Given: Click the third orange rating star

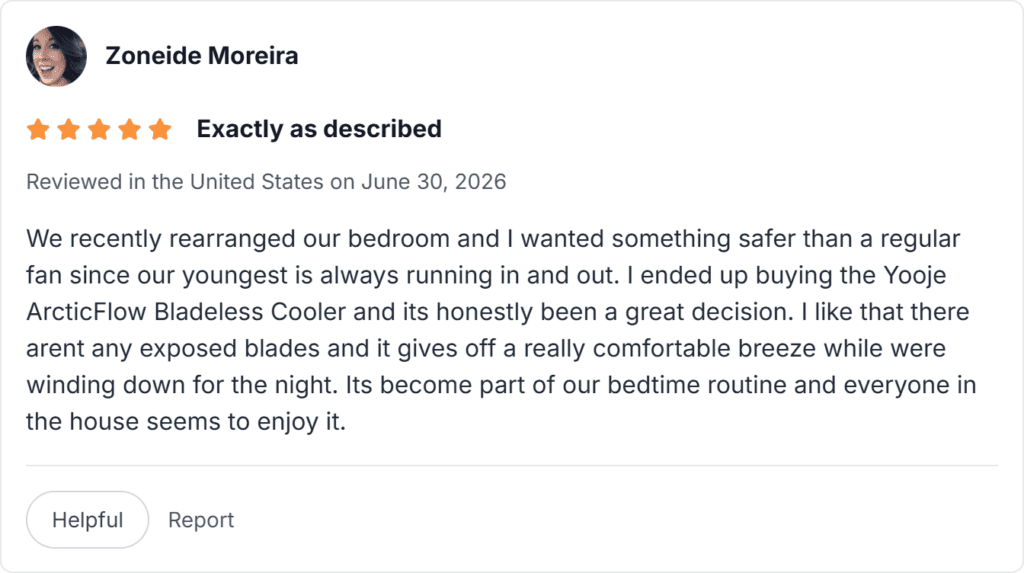Looking at the screenshot, I should (99, 129).
